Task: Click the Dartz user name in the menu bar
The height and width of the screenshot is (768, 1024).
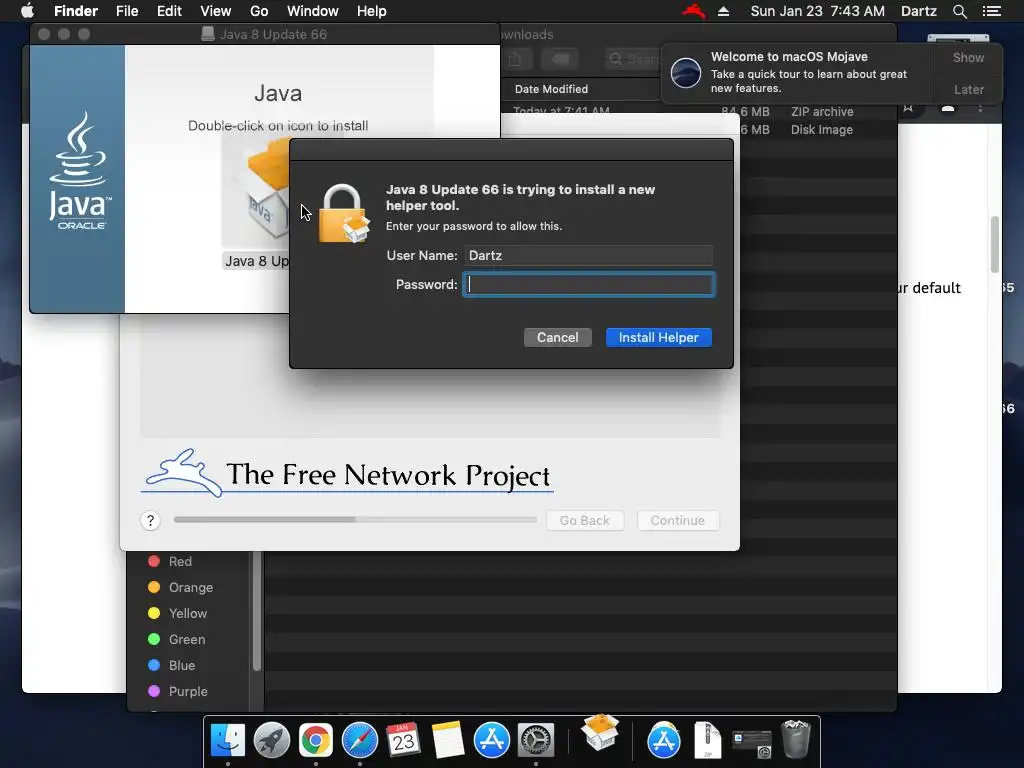Action: click(919, 11)
